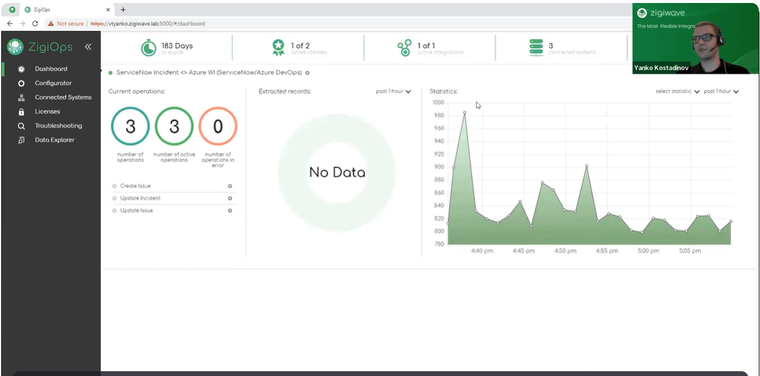Select the ZigiOps browser tab
Viewport: 760px width, 376px height.
(67, 10)
